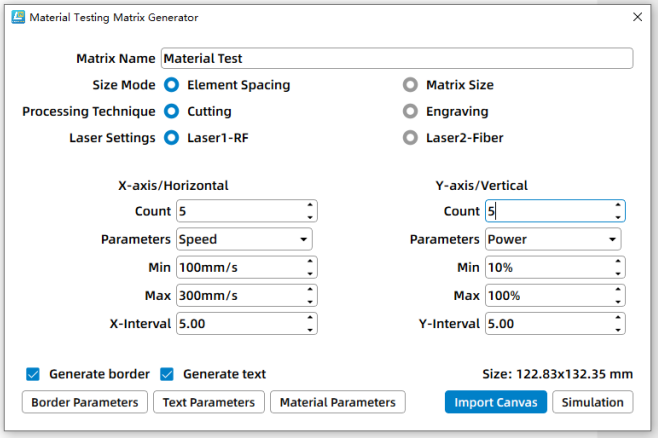658x438 pixels.
Task: Increase the X-axis Max speed value
Action: point(310,291)
